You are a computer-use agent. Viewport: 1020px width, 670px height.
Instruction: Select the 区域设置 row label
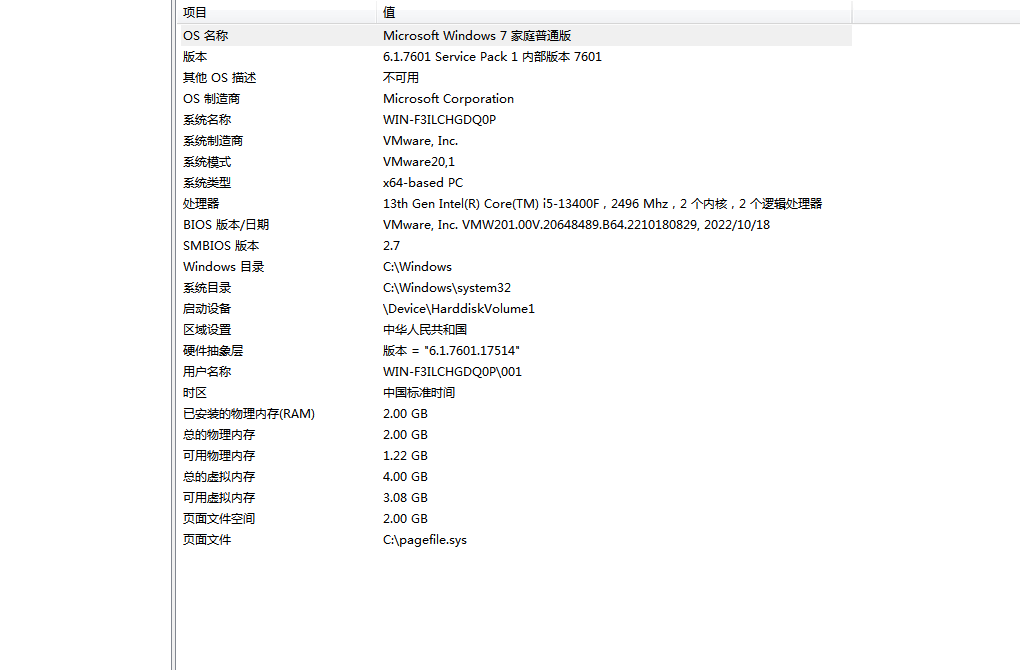tap(207, 330)
